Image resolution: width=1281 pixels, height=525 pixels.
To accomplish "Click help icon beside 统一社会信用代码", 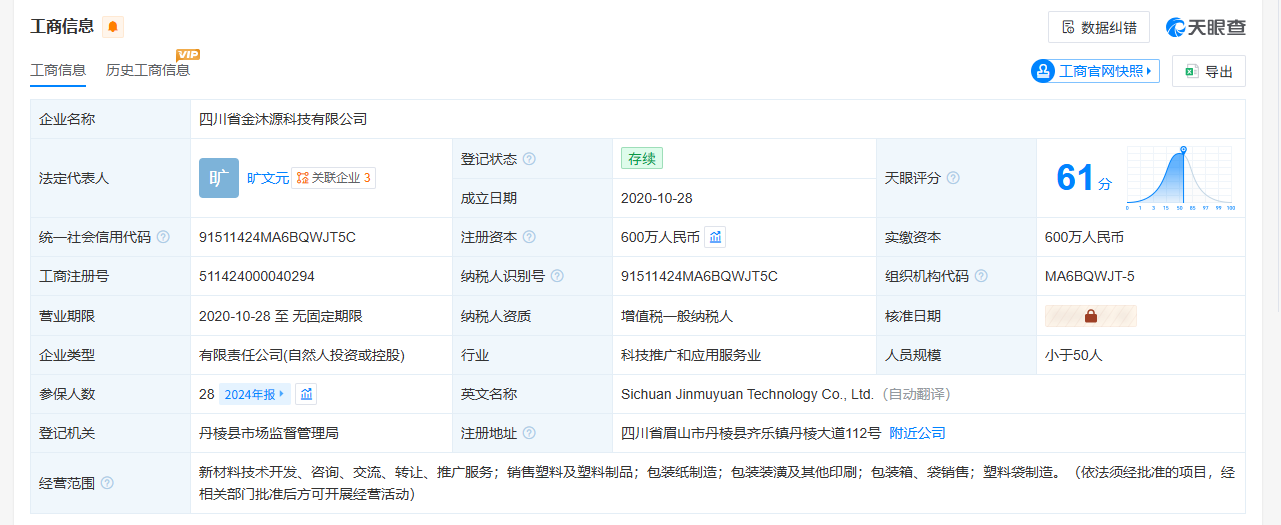I will pyautogui.click(x=163, y=237).
